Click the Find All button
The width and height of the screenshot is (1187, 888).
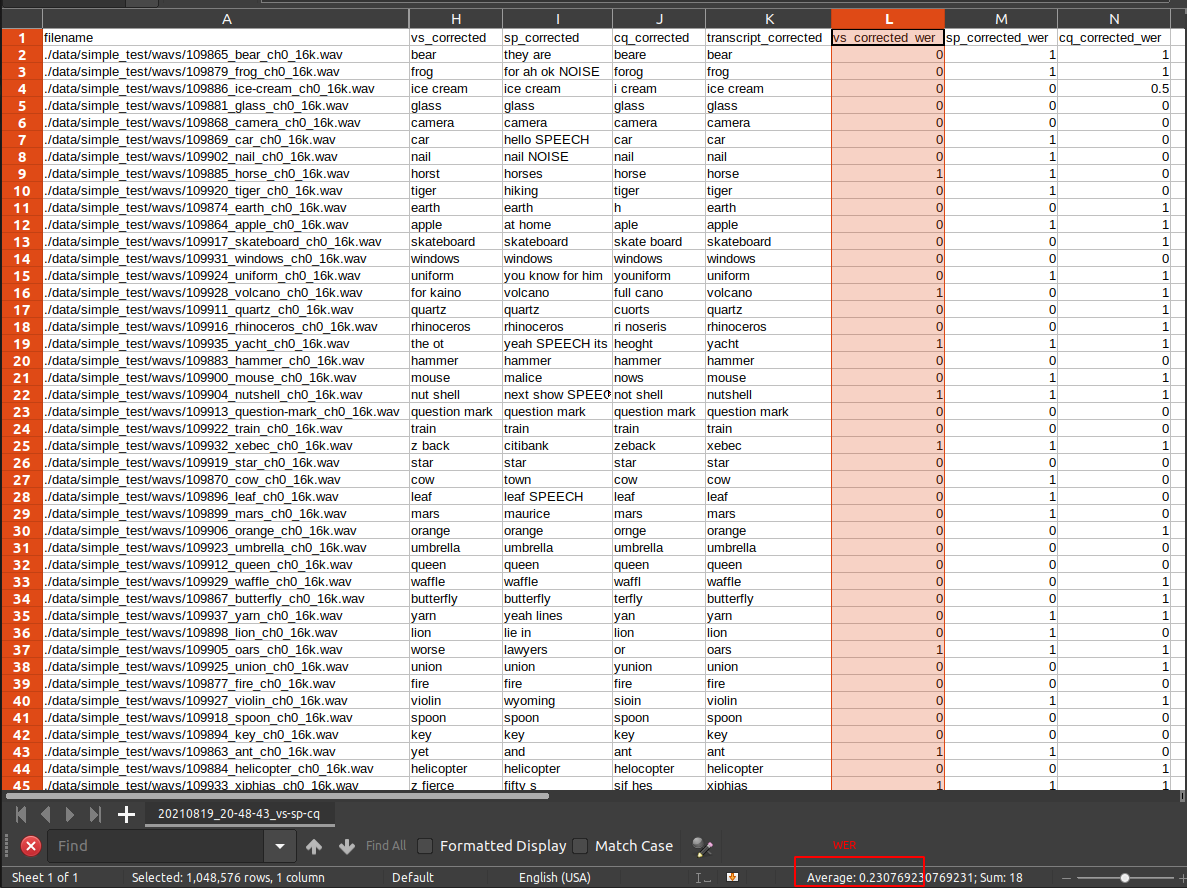[386, 846]
